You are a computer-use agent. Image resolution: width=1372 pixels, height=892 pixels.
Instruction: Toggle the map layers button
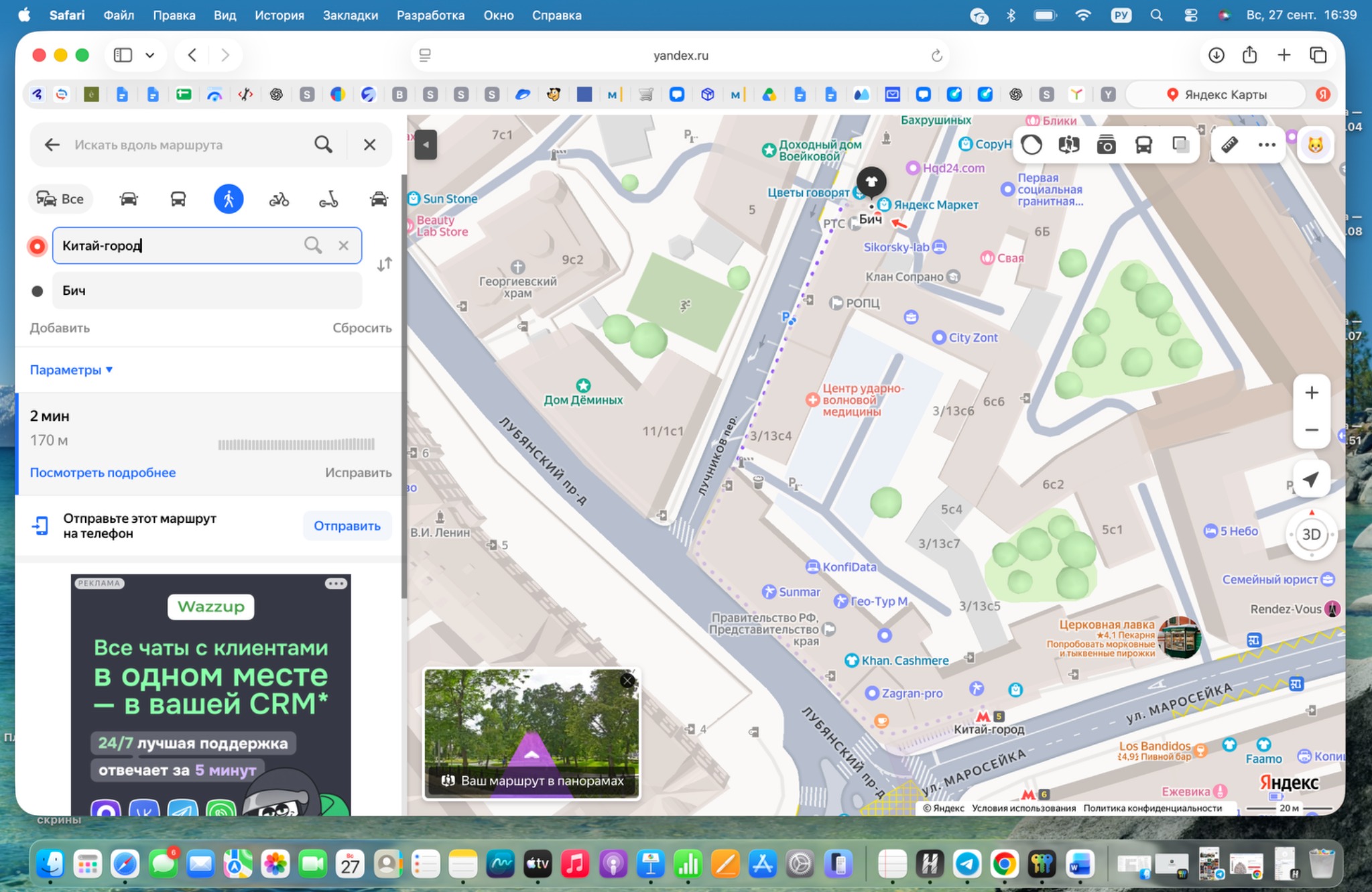pos(1180,144)
